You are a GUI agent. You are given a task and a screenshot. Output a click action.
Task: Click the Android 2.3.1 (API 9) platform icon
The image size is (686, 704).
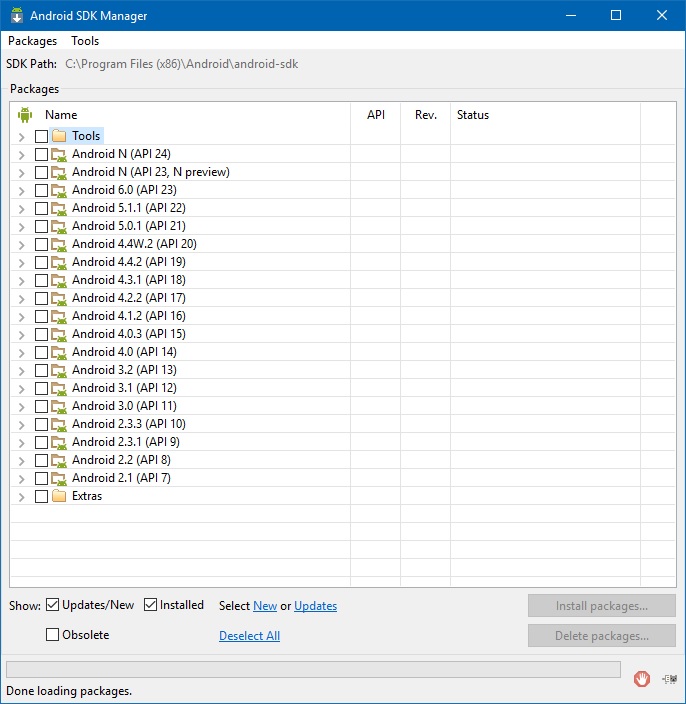(x=59, y=442)
